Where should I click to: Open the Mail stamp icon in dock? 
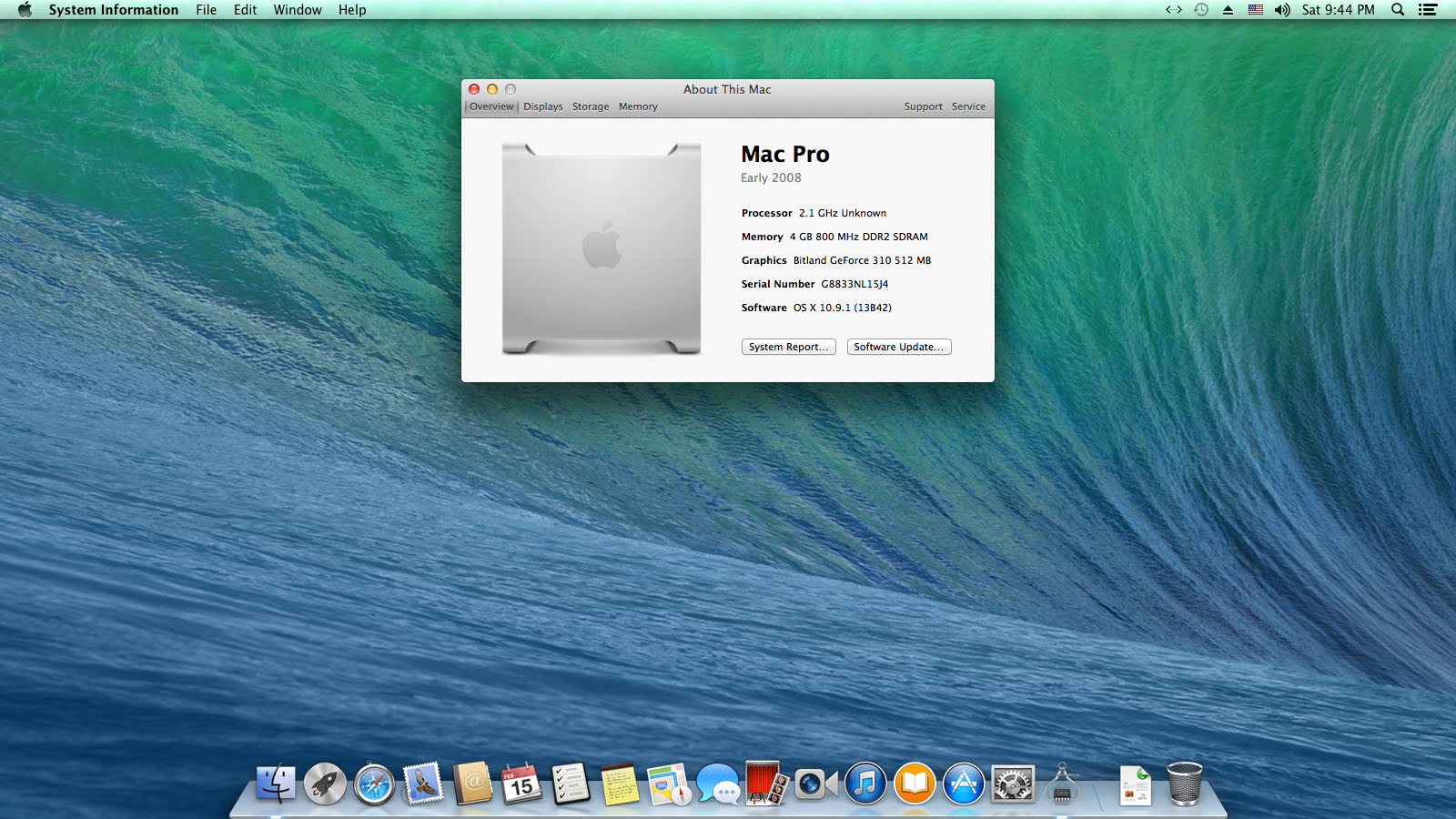[x=423, y=784]
